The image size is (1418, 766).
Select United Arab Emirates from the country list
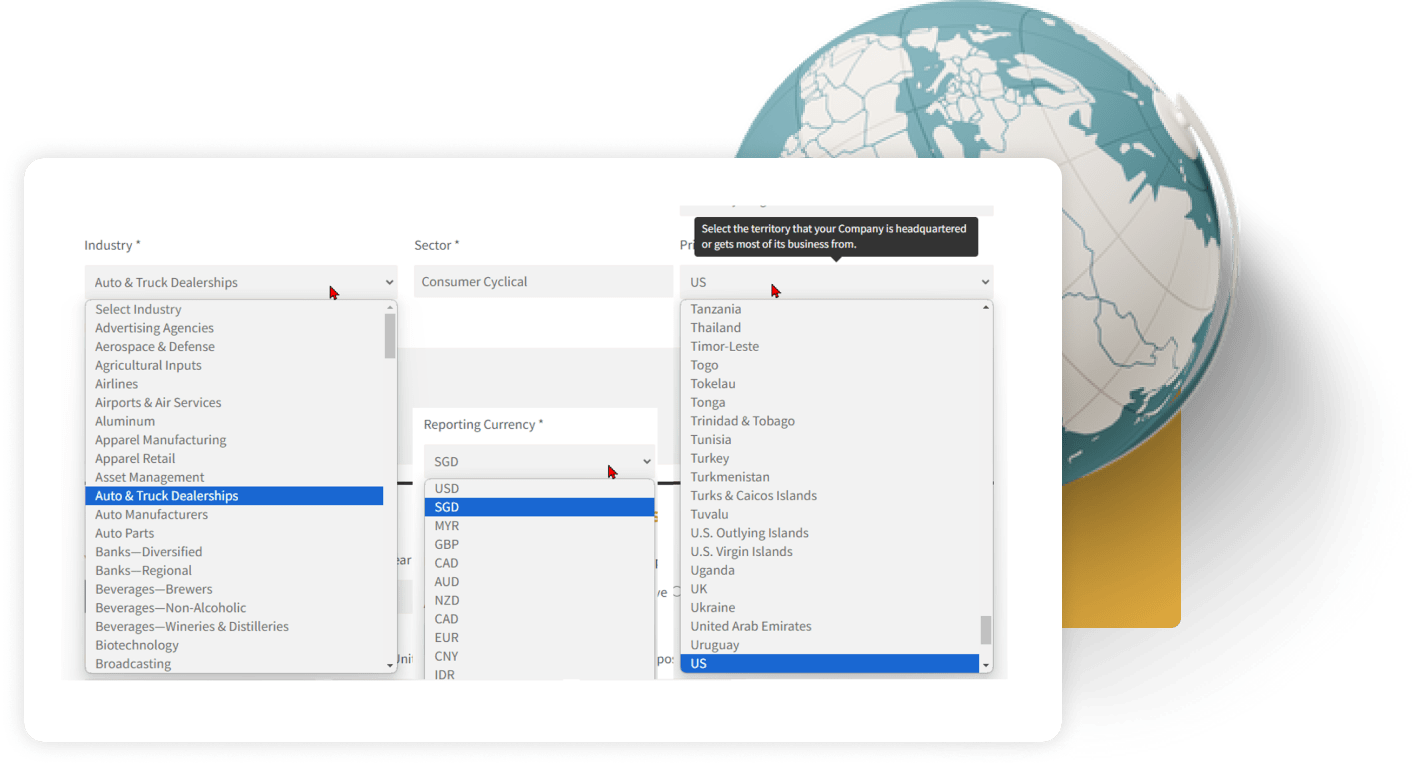751,627
